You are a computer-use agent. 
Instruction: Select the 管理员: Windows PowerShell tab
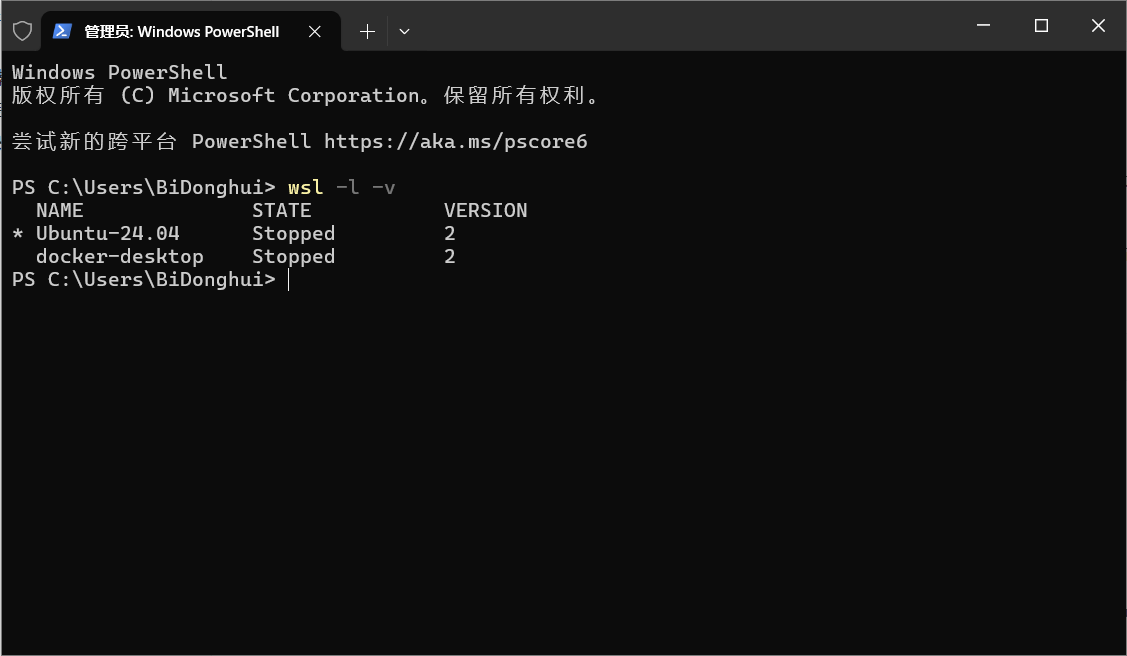180,31
